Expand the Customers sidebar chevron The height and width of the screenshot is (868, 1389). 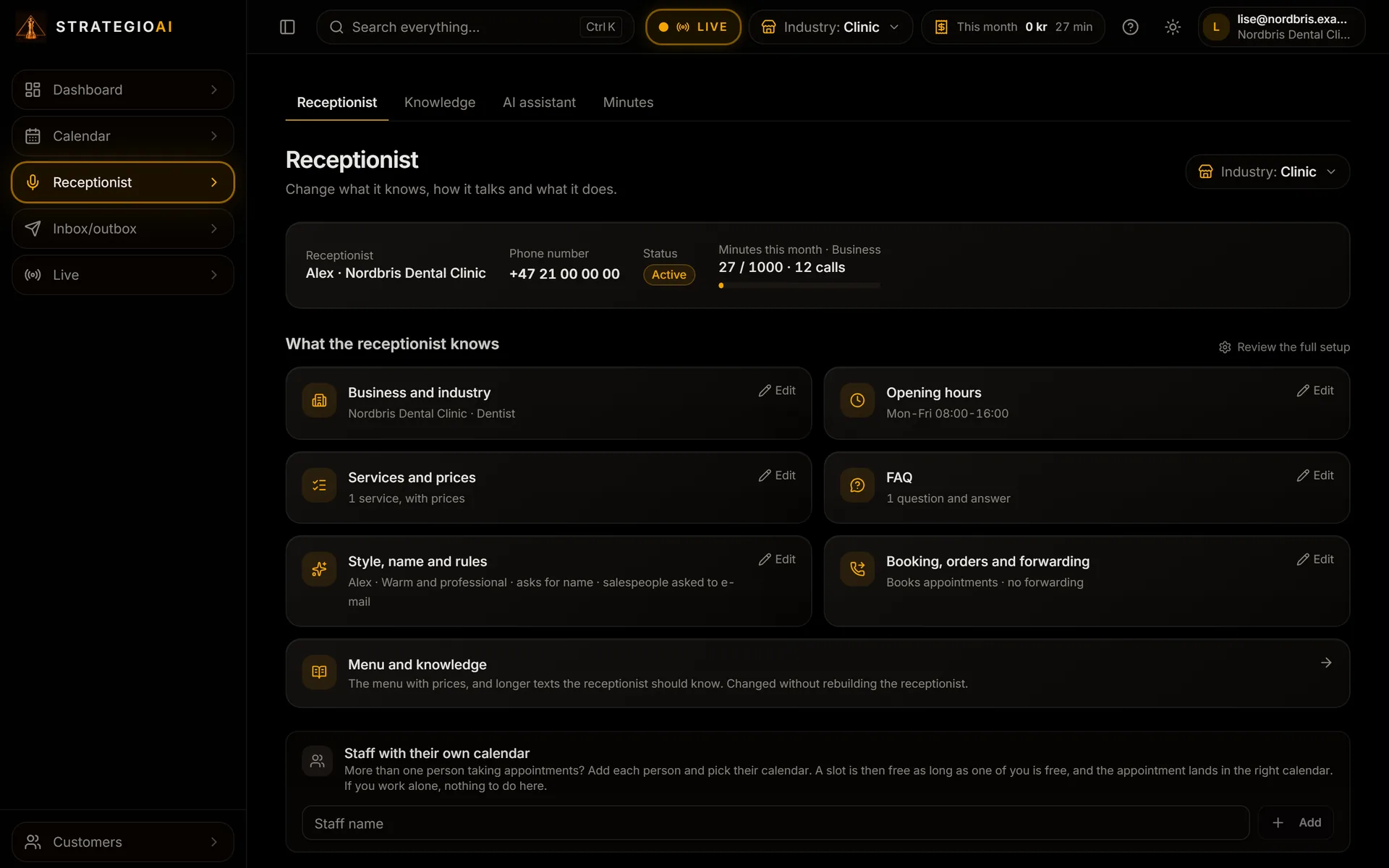pyautogui.click(x=213, y=842)
